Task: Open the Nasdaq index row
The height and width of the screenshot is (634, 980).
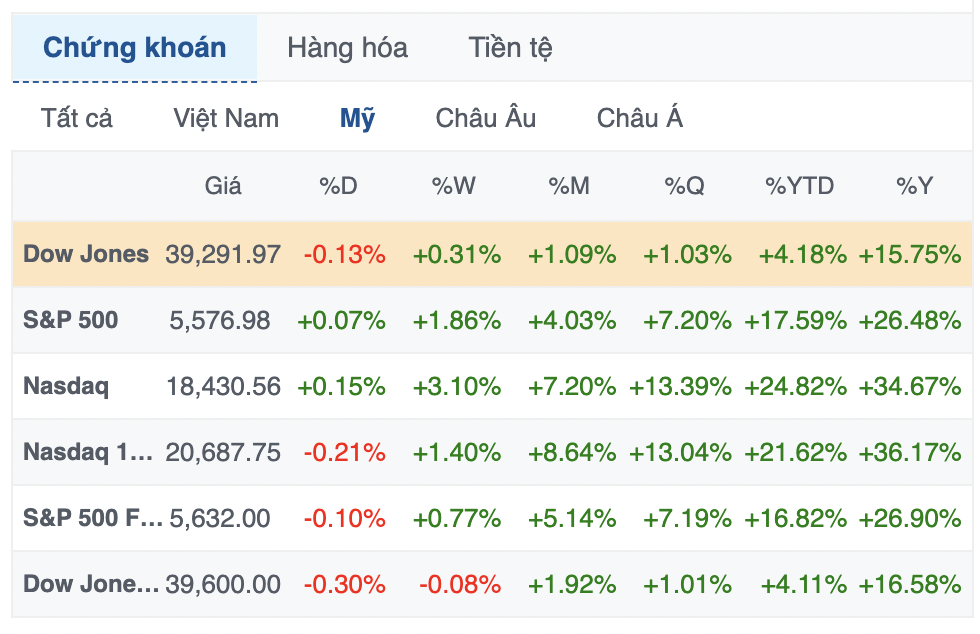Action: point(492,386)
